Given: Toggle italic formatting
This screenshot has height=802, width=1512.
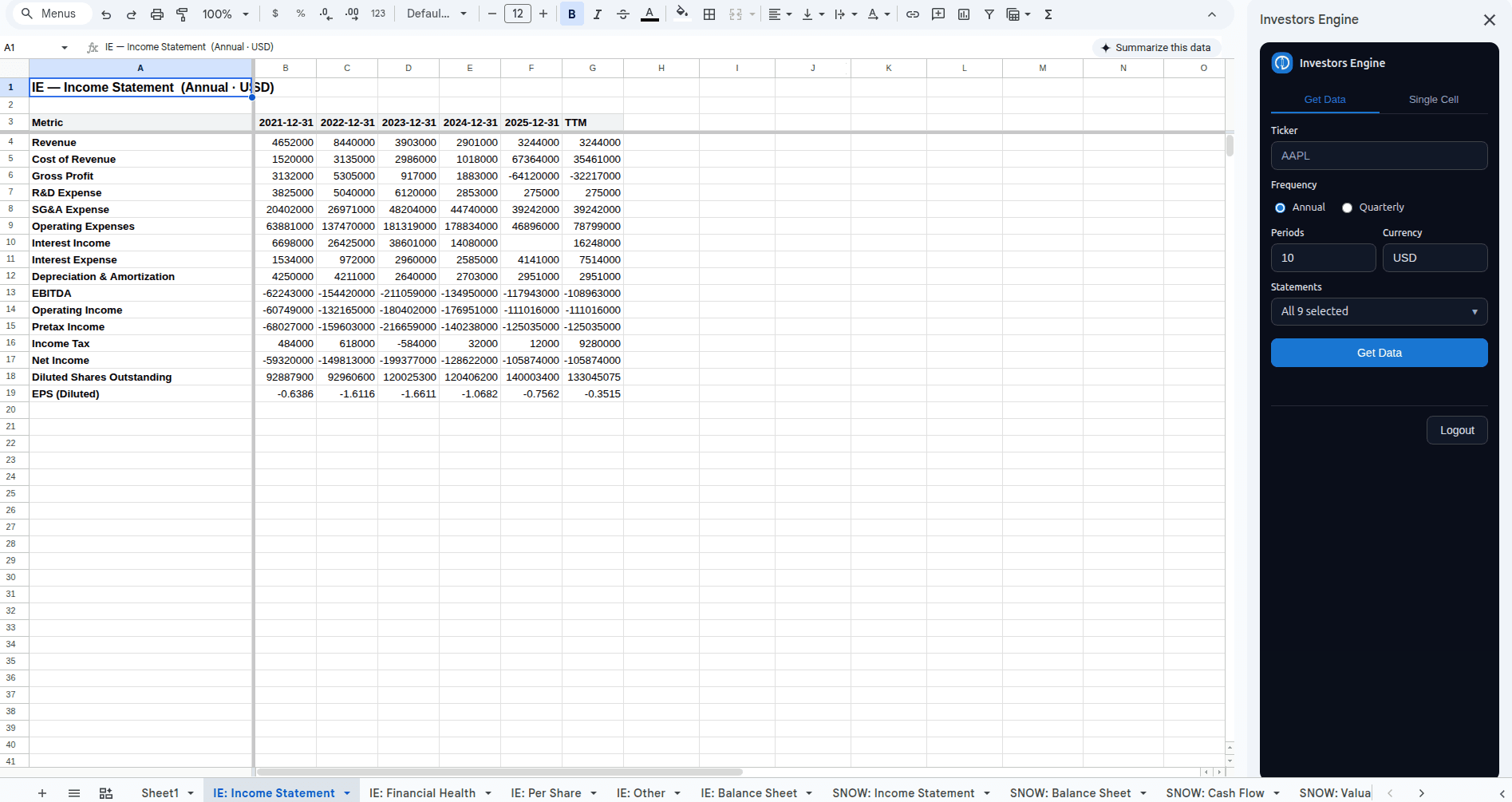Looking at the screenshot, I should 598,14.
